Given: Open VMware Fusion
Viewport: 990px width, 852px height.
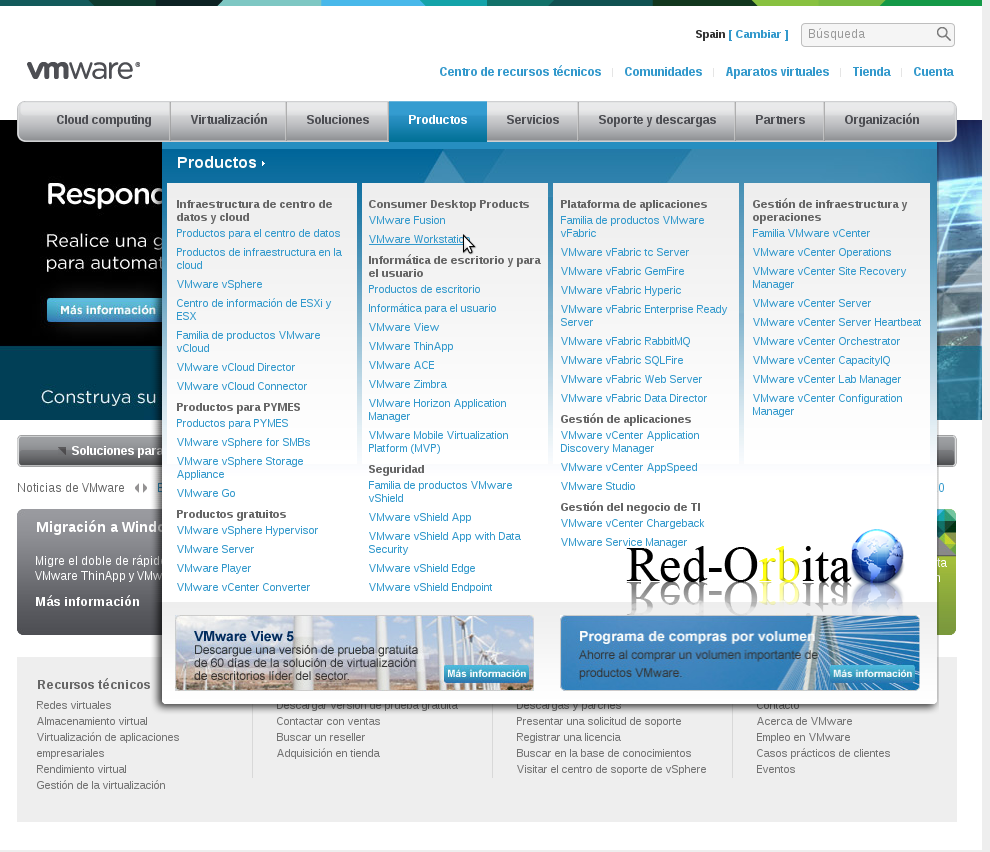Looking at the screenshot, I should click(407, 220).
